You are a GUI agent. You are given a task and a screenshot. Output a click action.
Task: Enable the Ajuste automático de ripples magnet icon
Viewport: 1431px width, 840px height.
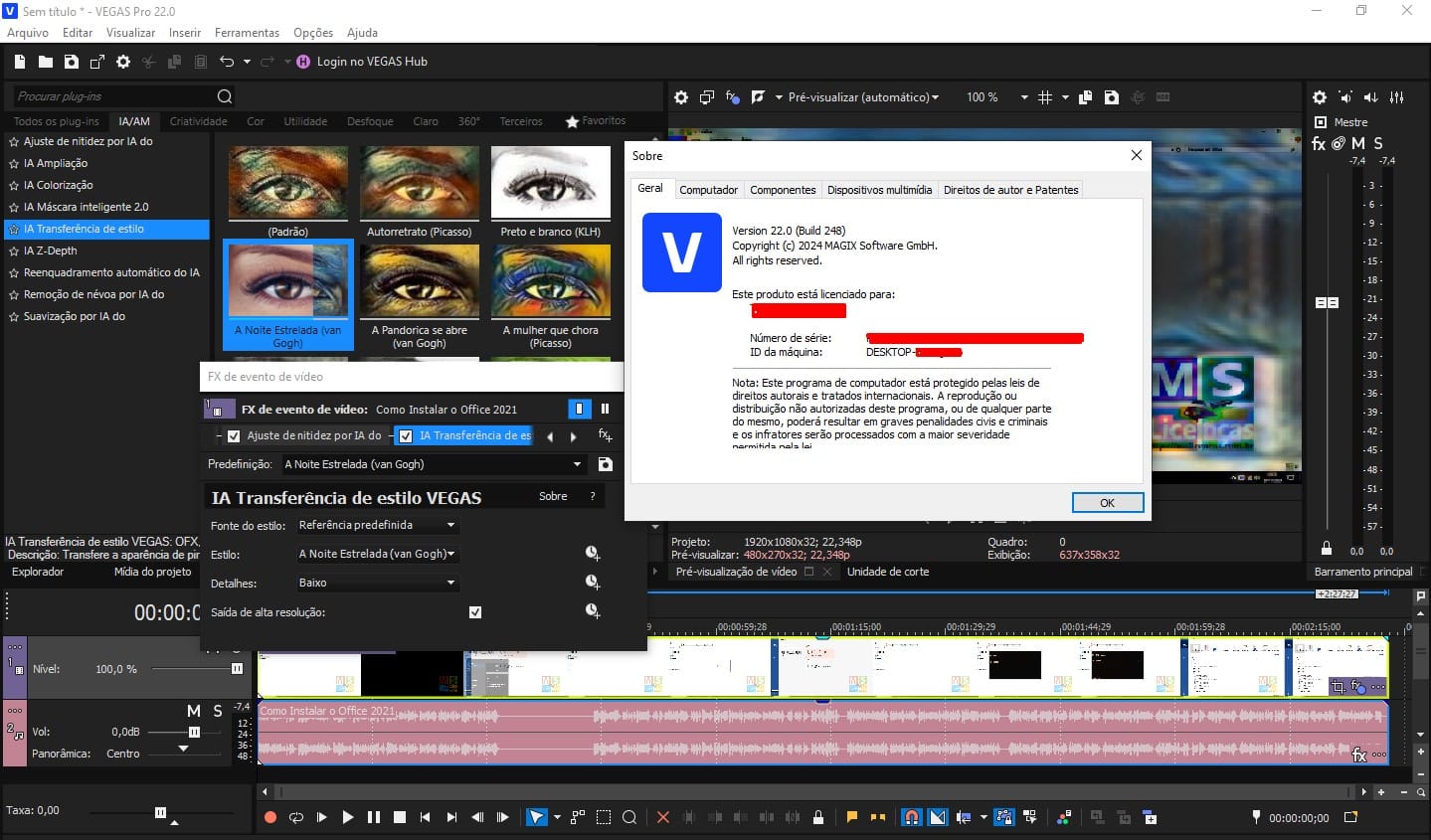(912, 817)
